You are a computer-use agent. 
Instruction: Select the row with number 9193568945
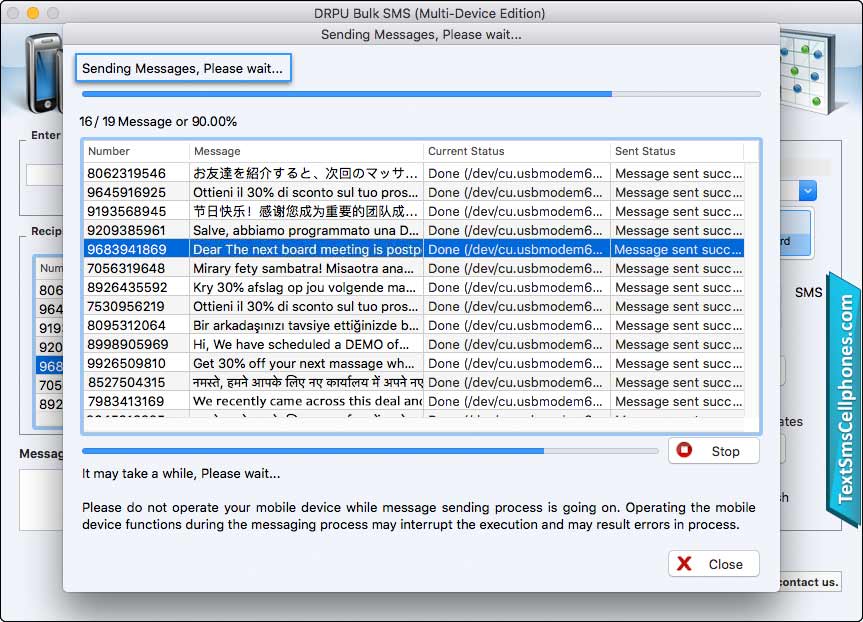(413, 211)
